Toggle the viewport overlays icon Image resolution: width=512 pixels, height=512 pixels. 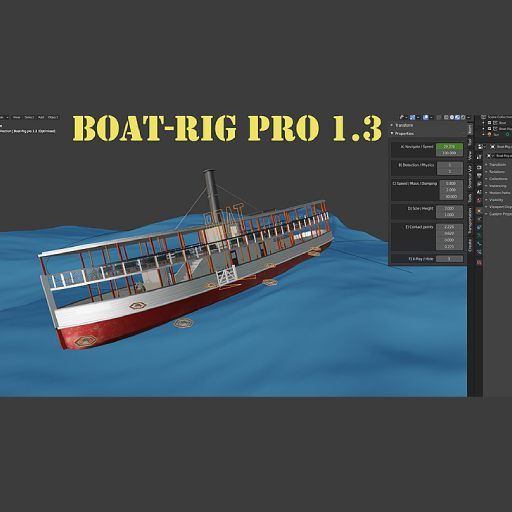coord(426,117)
